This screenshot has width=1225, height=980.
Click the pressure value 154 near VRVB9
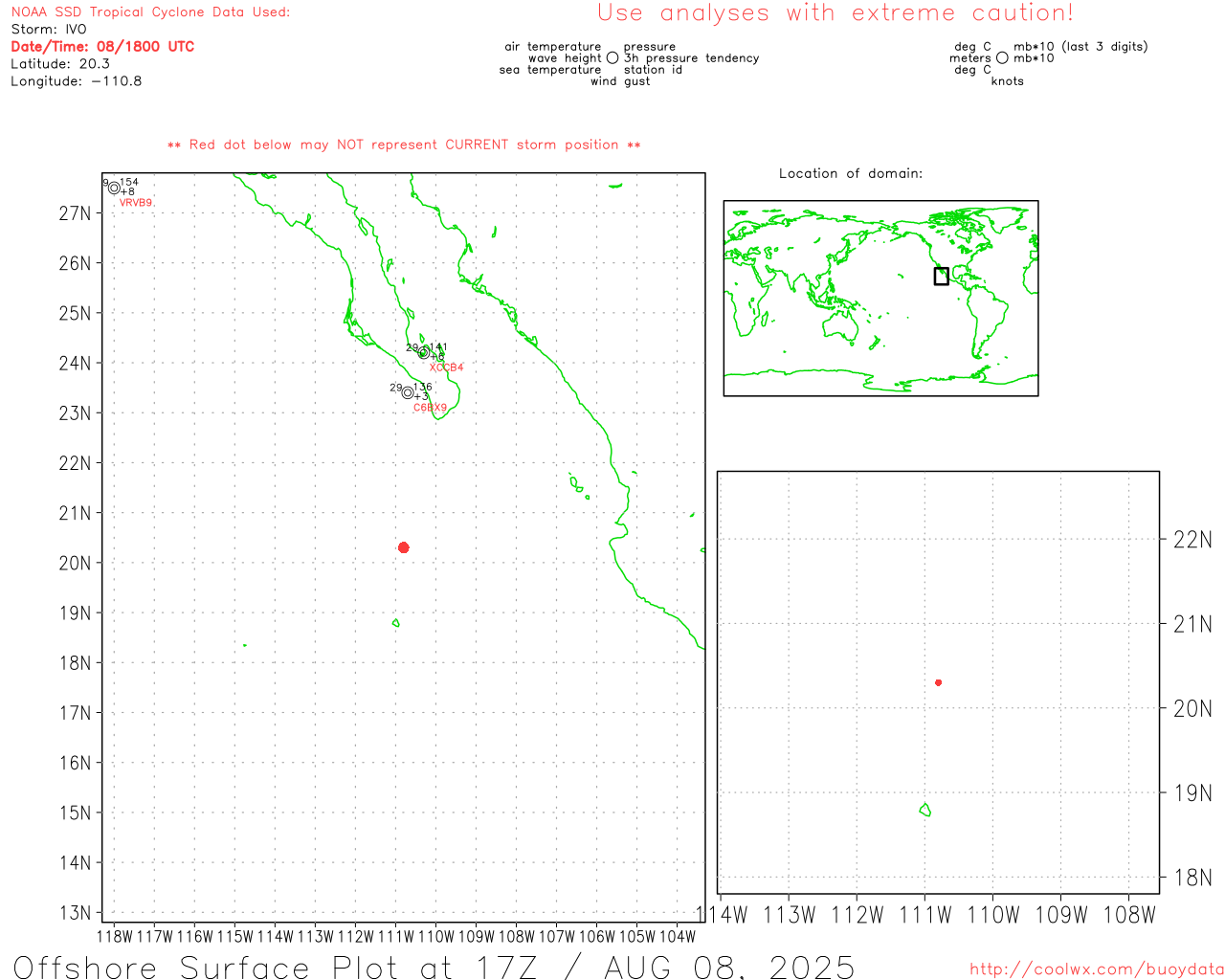pyautogui.click(x=129, y=182)
